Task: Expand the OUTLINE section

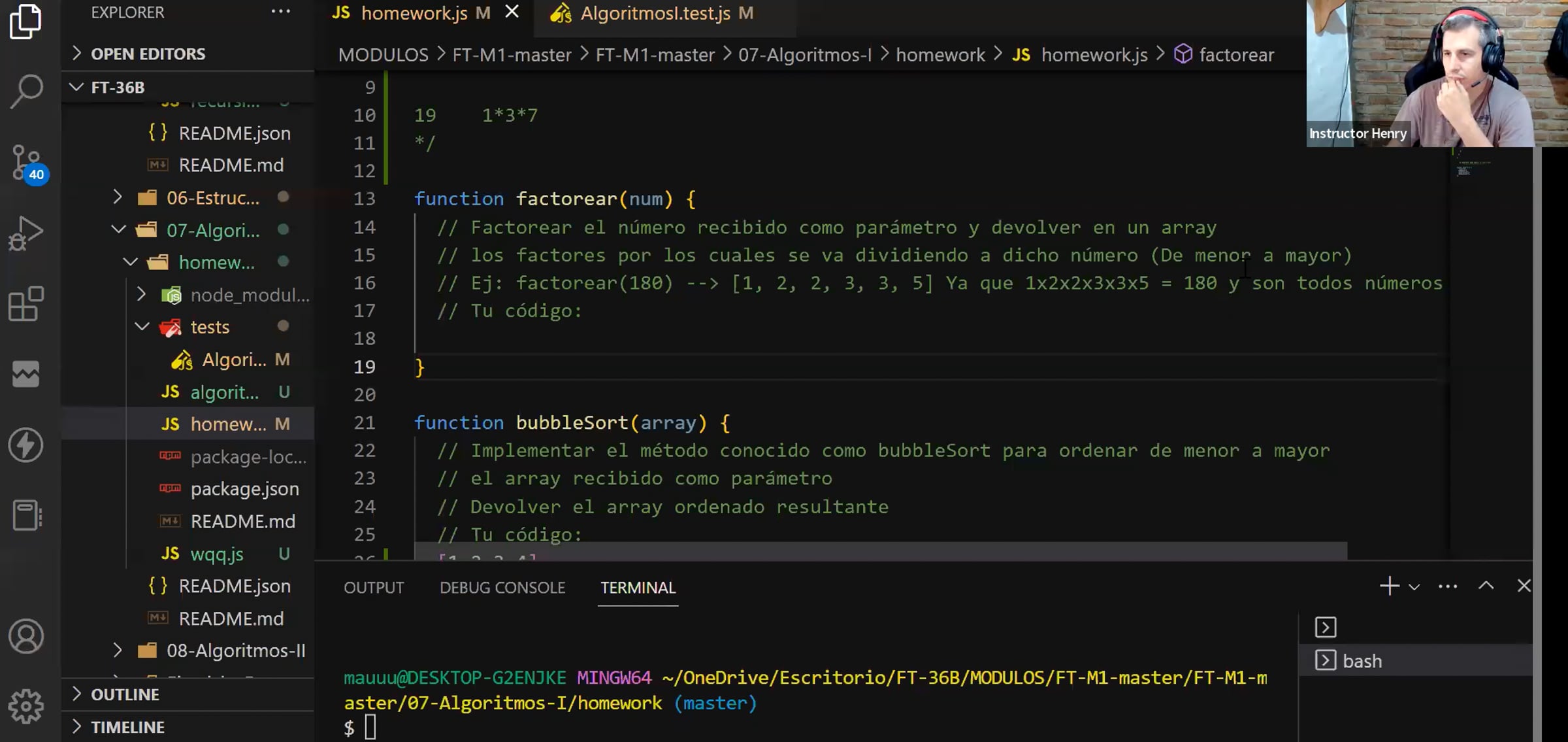Action: [x=125, y=694]
